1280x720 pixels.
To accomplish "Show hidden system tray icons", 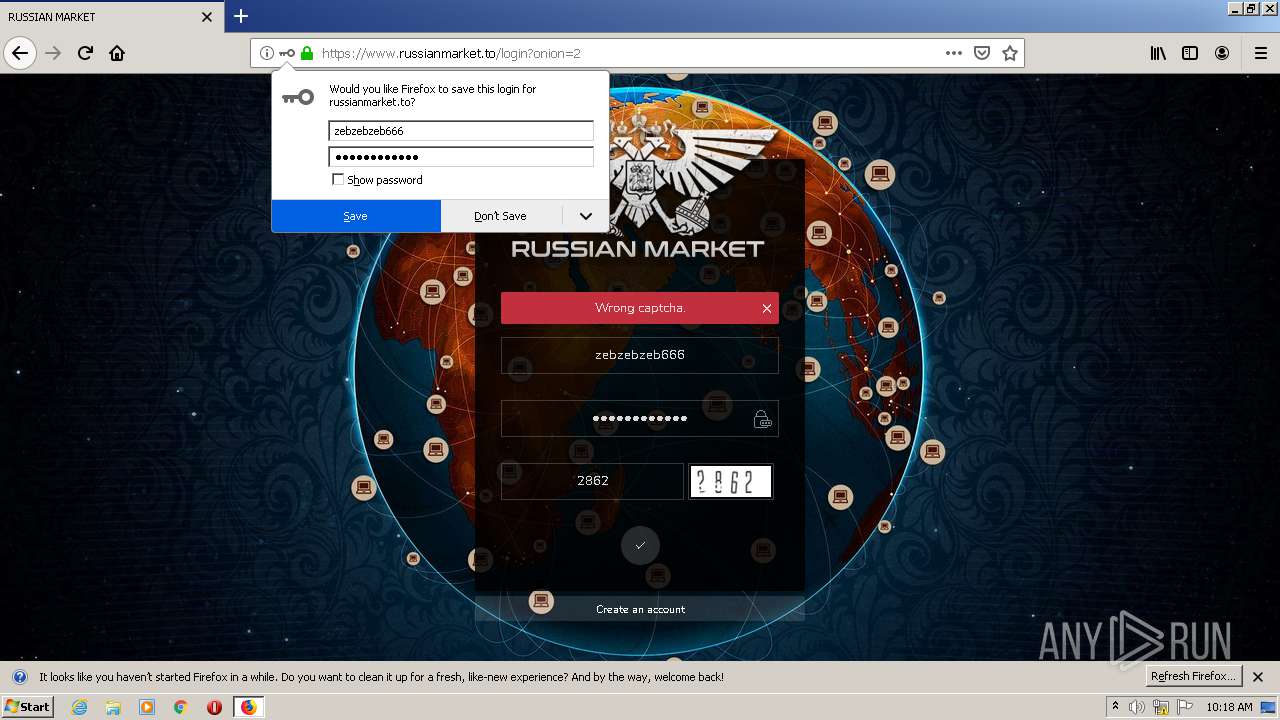I will point(1115,707).
